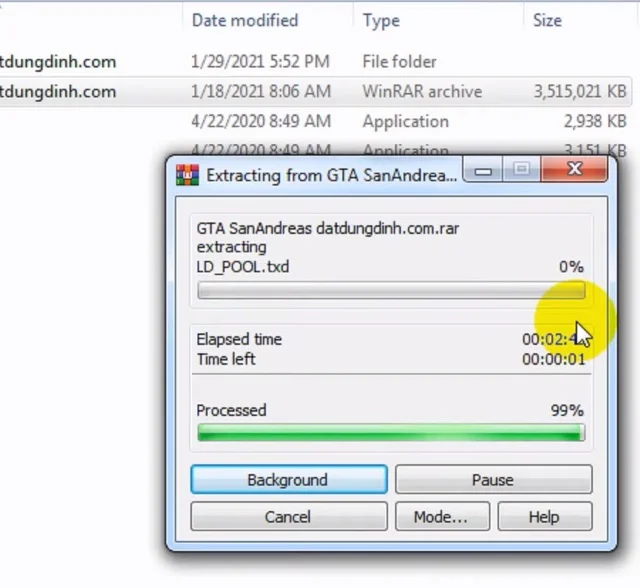The height and width of the screenshot is (588, 640).
Task: Cancel the extraction
Action: pyautogui.click(x=289, y=517)
